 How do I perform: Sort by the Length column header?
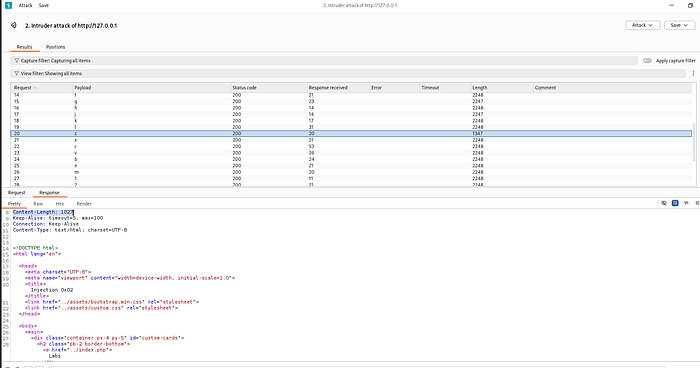click(502, 88)
